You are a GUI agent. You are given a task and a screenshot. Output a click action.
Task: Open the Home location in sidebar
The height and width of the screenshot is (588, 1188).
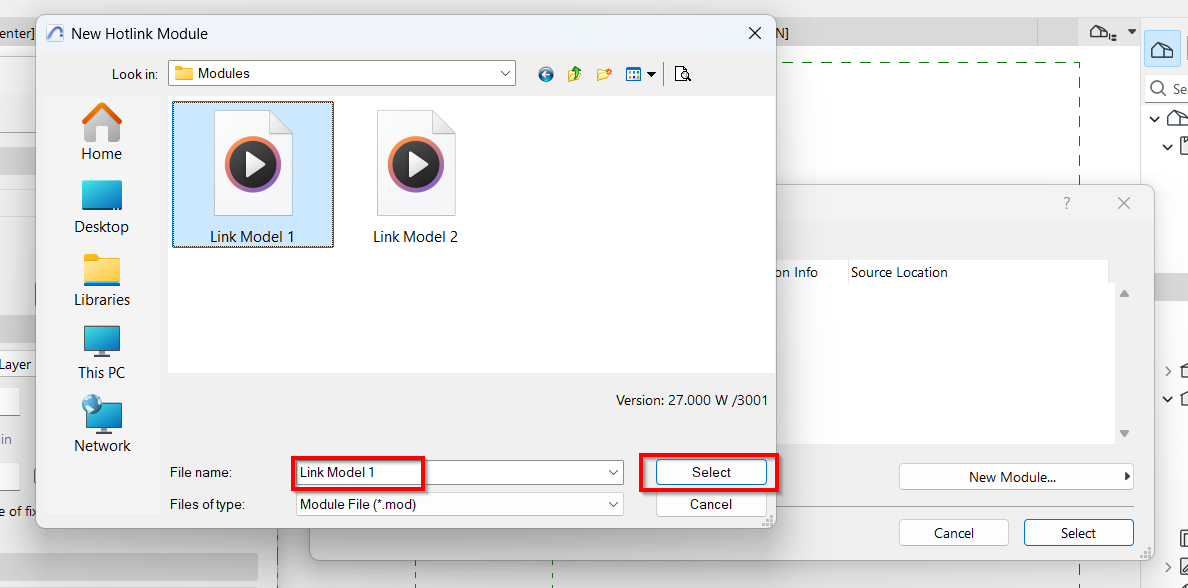(102, 132)
